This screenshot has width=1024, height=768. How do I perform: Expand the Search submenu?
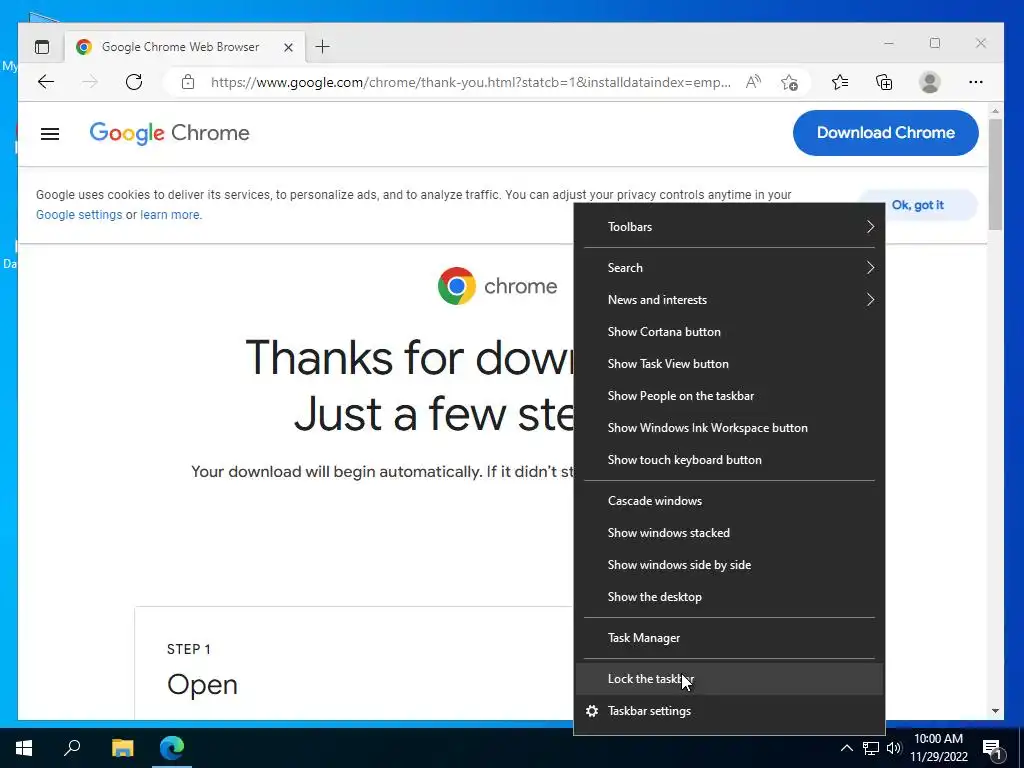point(729,268)
